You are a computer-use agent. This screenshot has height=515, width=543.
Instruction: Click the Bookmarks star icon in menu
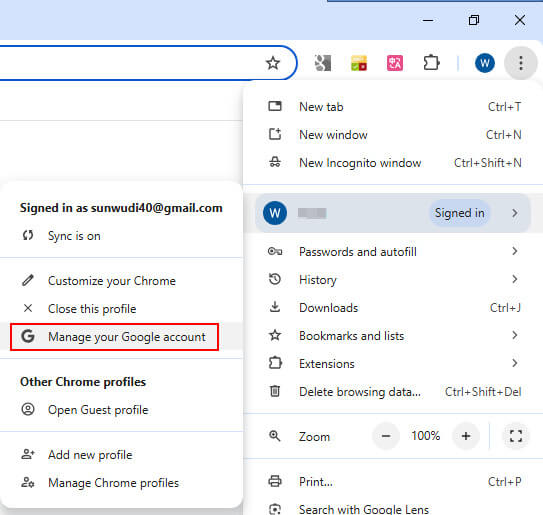coord(275,335)
